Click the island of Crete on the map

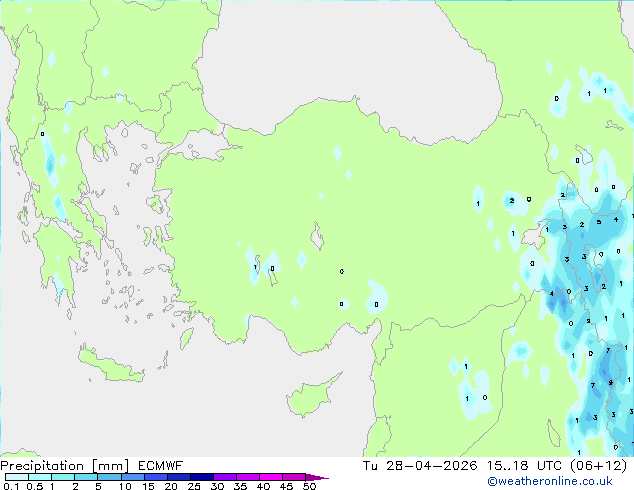click(111, 365)
